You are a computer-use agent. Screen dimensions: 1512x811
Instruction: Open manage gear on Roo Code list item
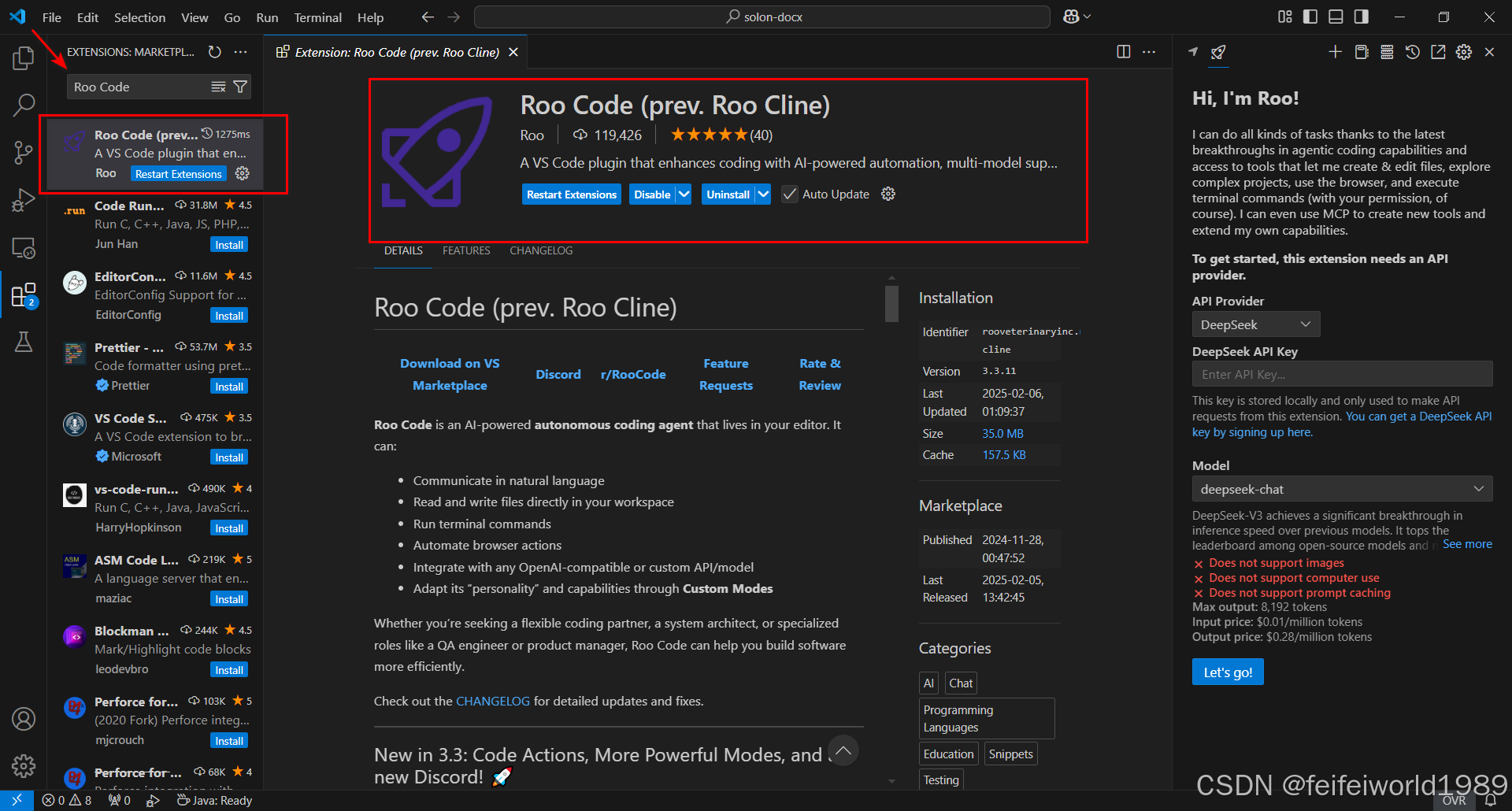tap(243, 173)
